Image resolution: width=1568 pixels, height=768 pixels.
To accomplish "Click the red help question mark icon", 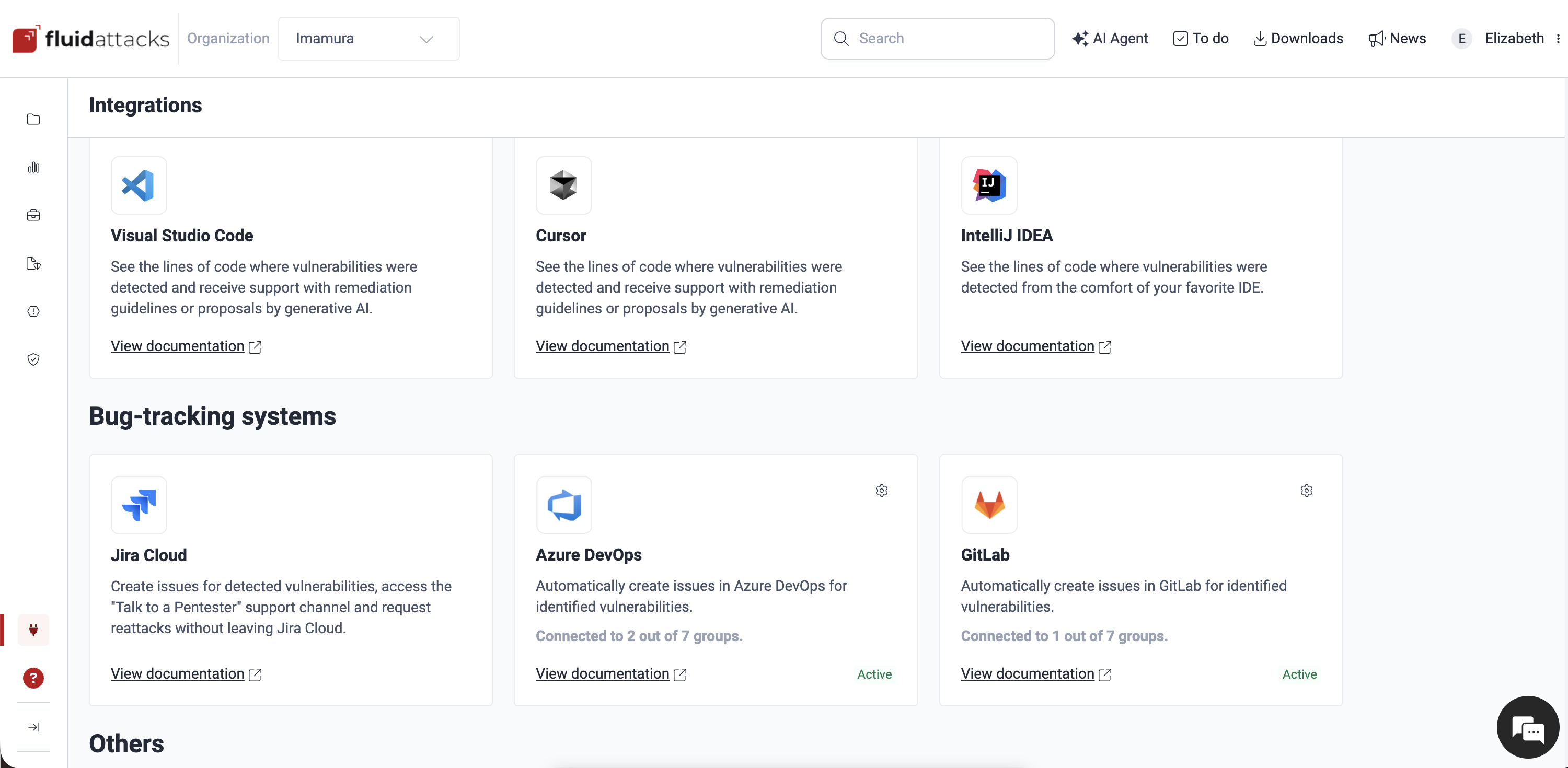I will [33, 678].
